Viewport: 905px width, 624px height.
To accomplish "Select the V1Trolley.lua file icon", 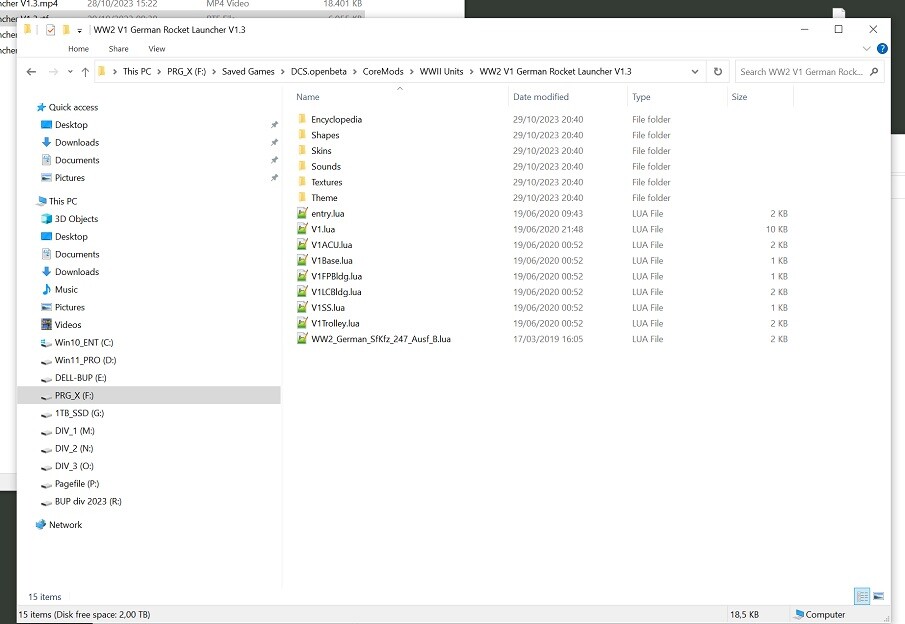I will coord(302,323).
